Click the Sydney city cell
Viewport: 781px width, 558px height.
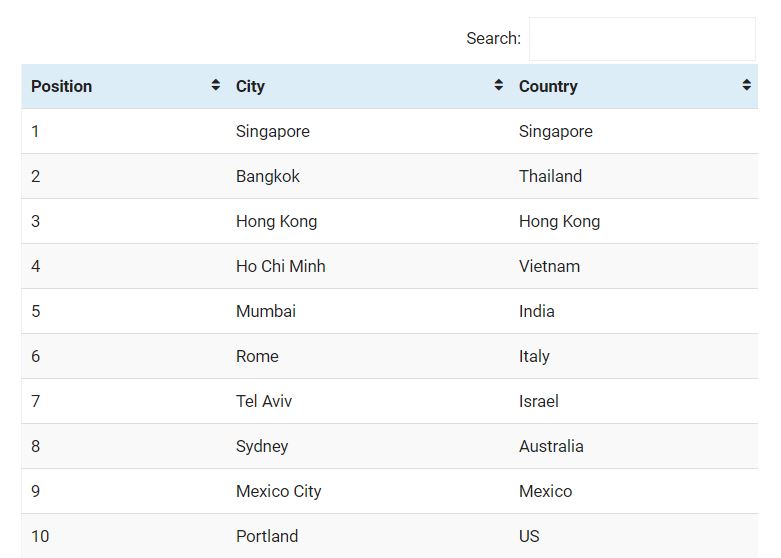click(x=262, y=447)
